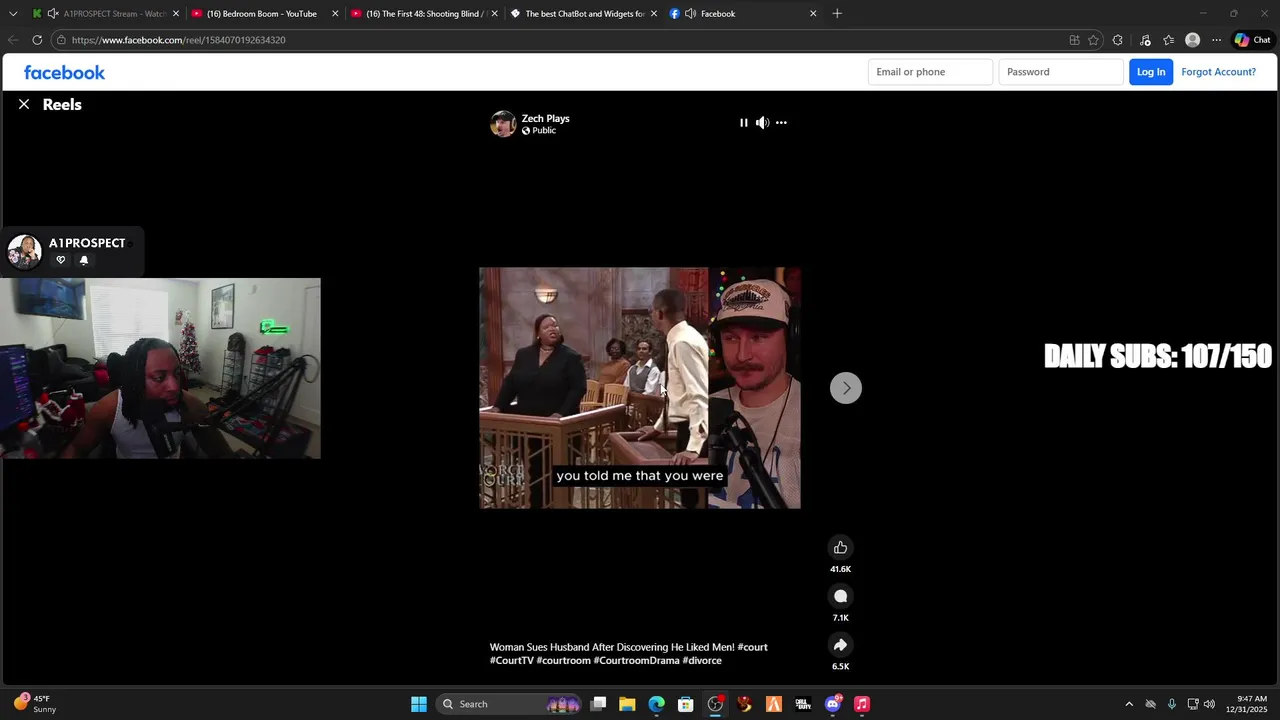The image size is (1280, 720).
Task: Pause the reel playback
Action: click(743, 123)
